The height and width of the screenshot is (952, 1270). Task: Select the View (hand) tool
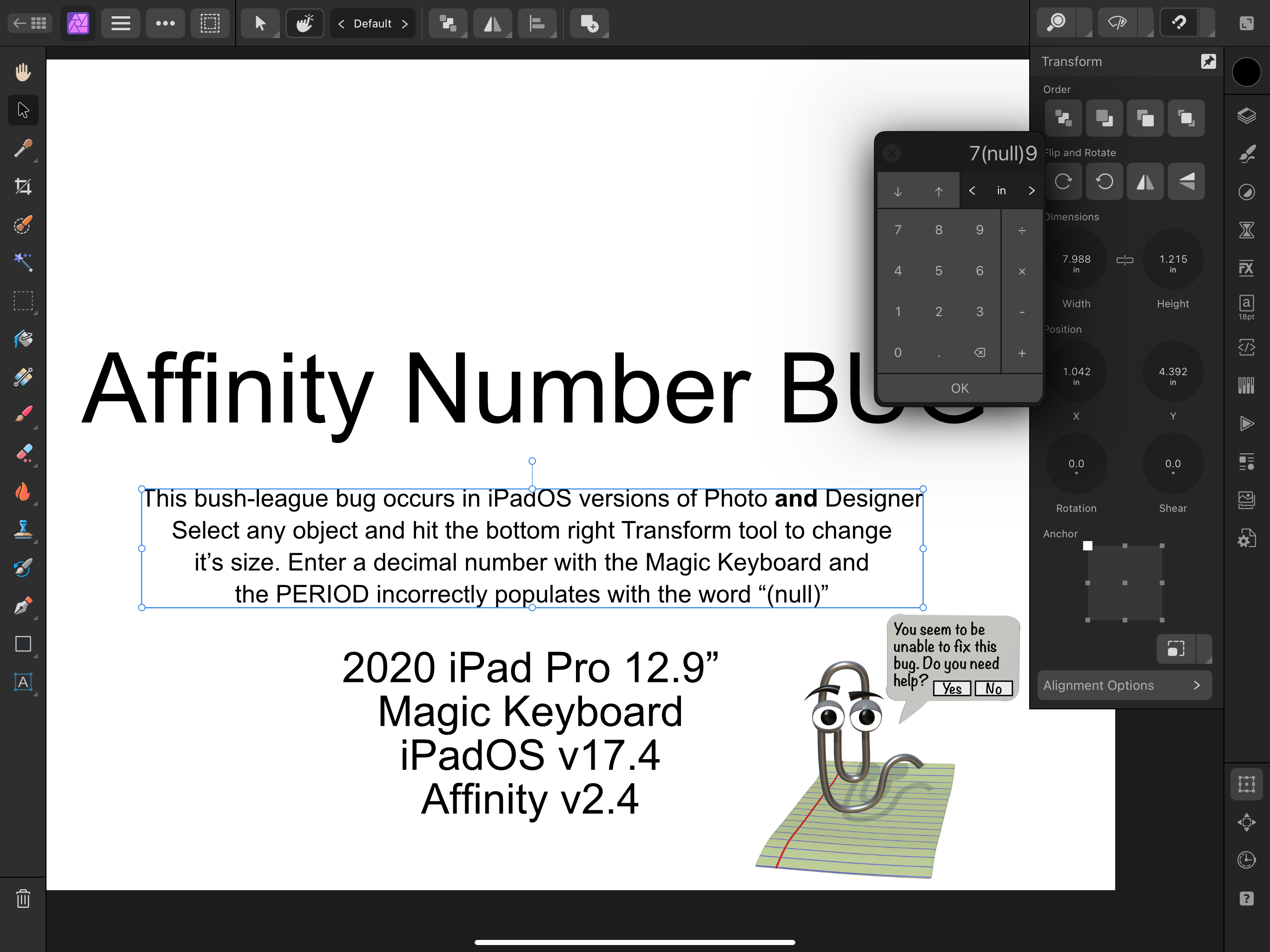(23, 73)
